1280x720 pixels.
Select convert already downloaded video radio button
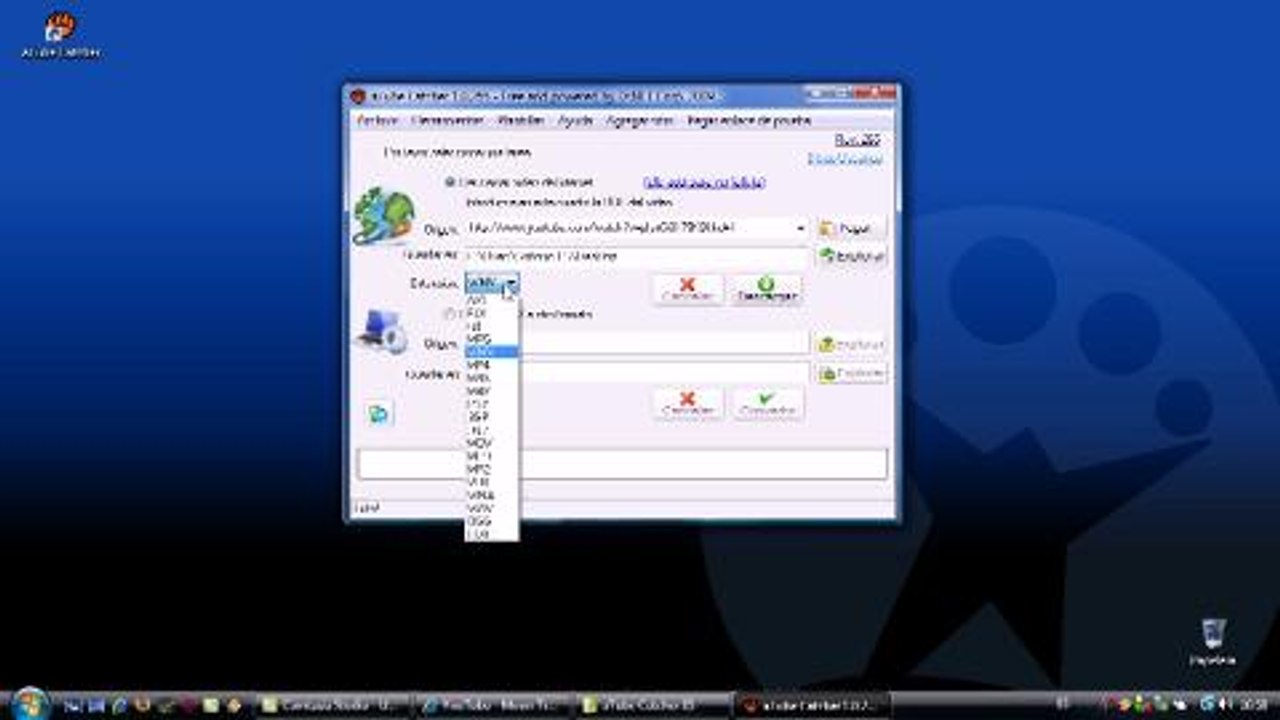pos(450,314)
